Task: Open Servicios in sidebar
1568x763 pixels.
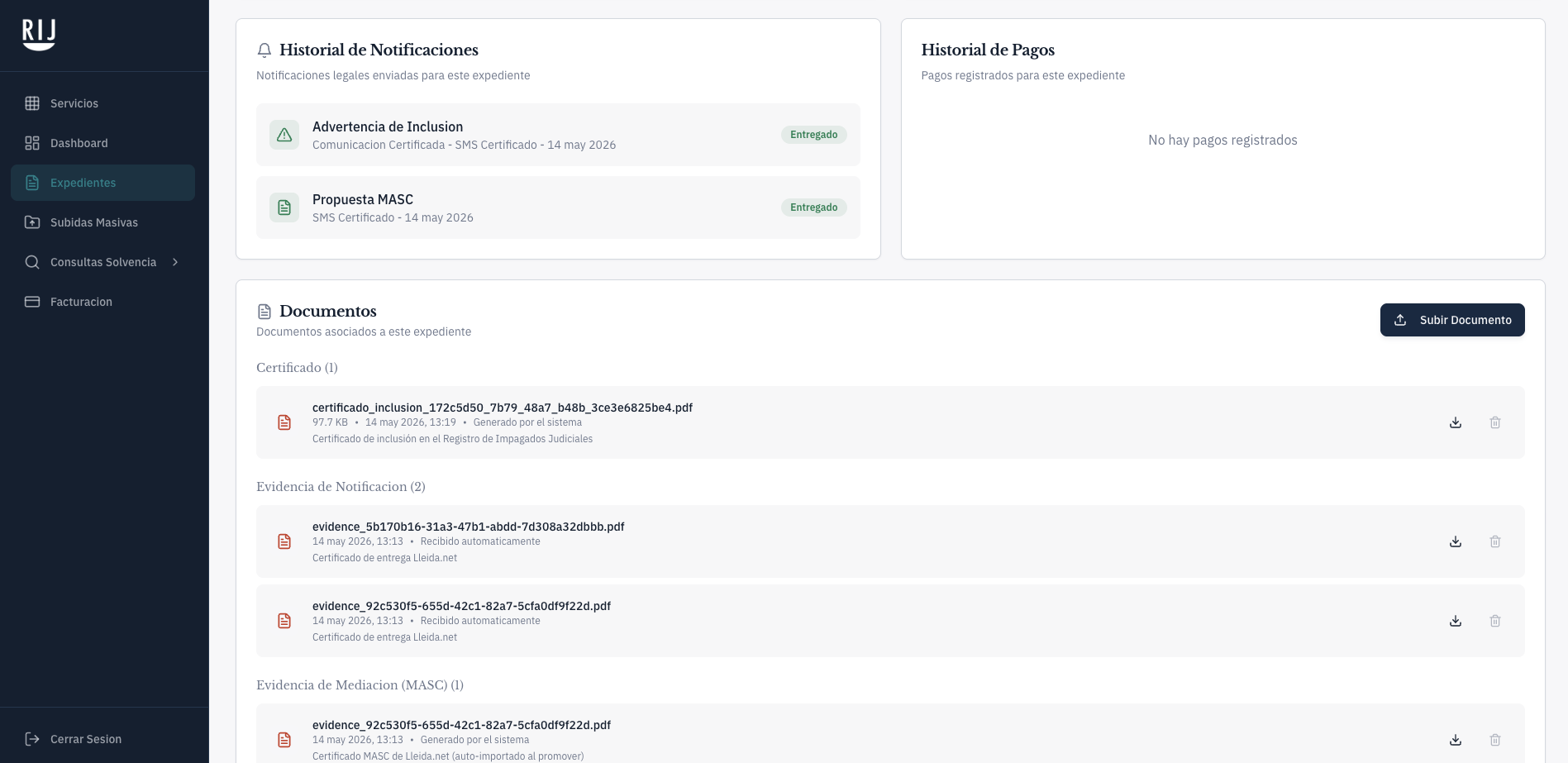Action: pos(103,103)
